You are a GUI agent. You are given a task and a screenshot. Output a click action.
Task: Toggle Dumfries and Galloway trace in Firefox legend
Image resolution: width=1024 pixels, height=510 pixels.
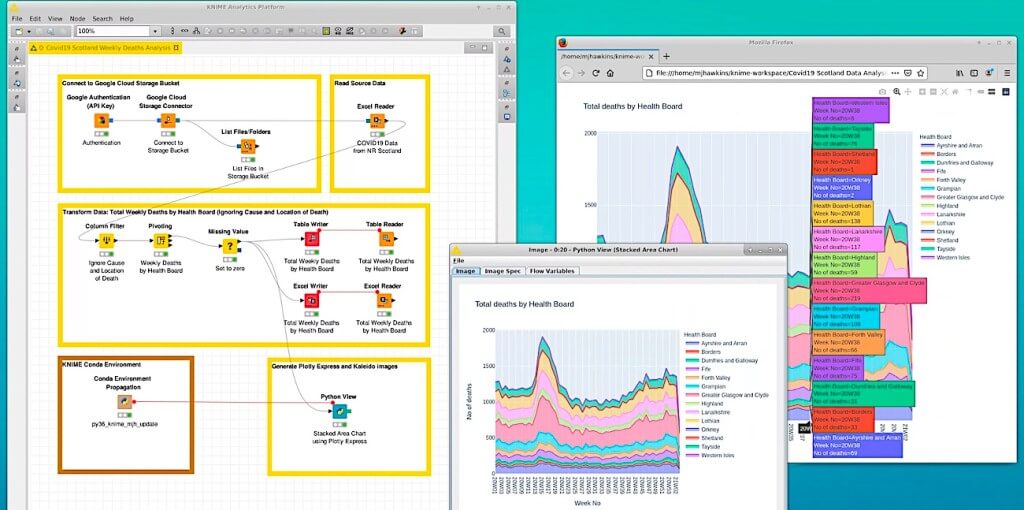957,163
